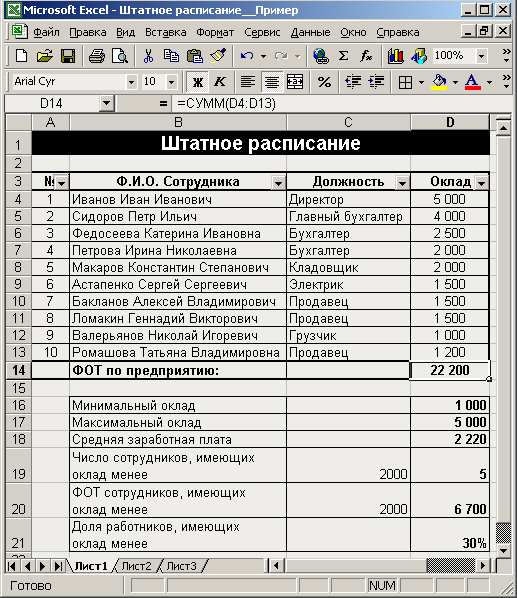Expand the Name Box dropdown
Viewport: 517px width, 598px height.
click(106, 103)
